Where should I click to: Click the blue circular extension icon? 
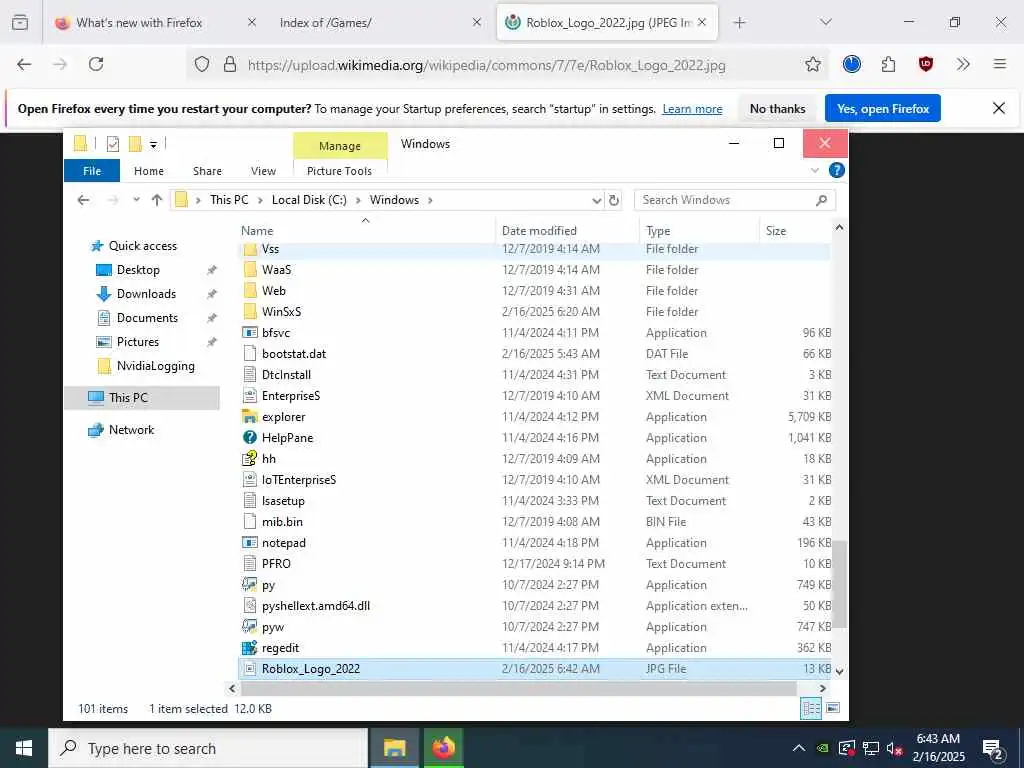coord(852,64)
